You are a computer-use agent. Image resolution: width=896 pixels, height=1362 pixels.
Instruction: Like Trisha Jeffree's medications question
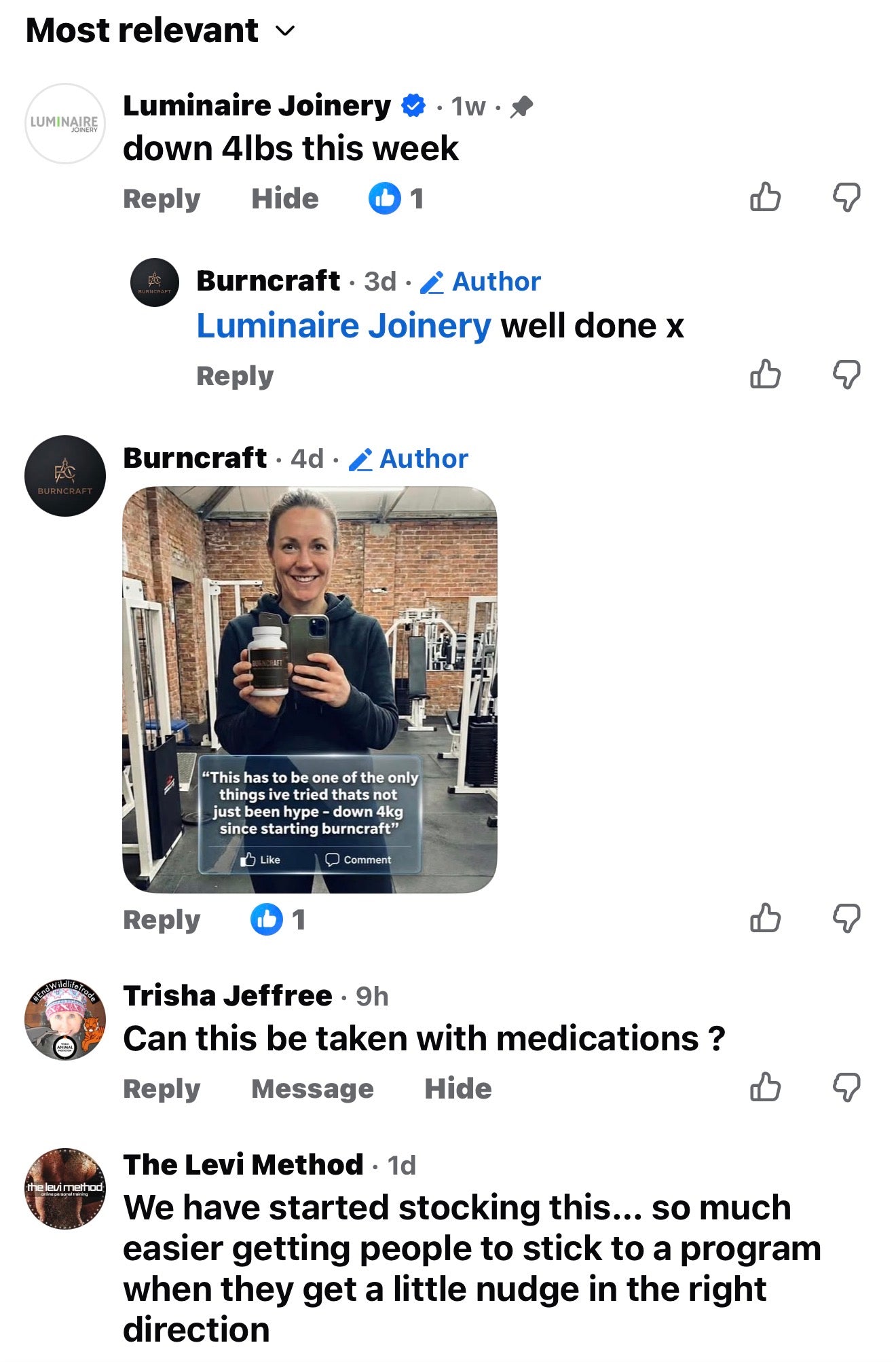pos(765,1088)
